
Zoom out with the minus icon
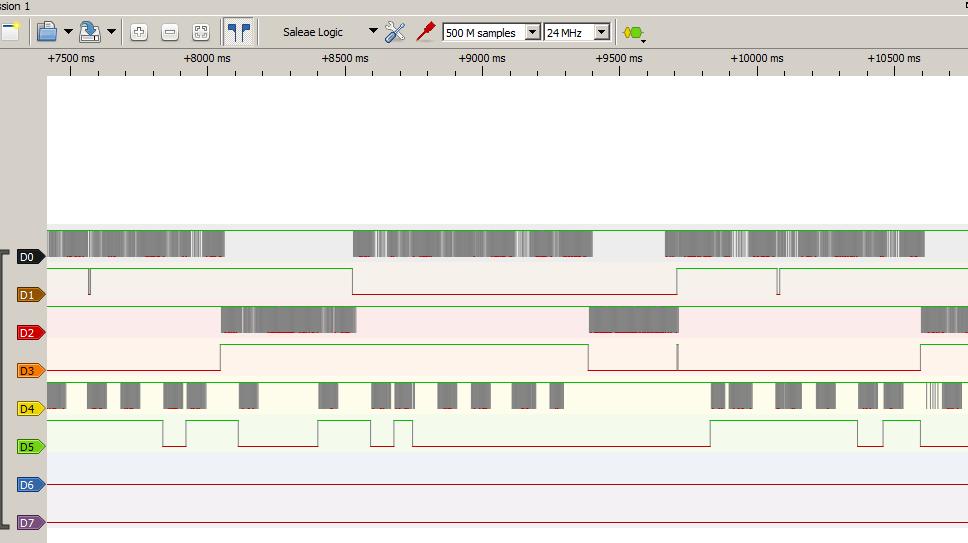170,32
